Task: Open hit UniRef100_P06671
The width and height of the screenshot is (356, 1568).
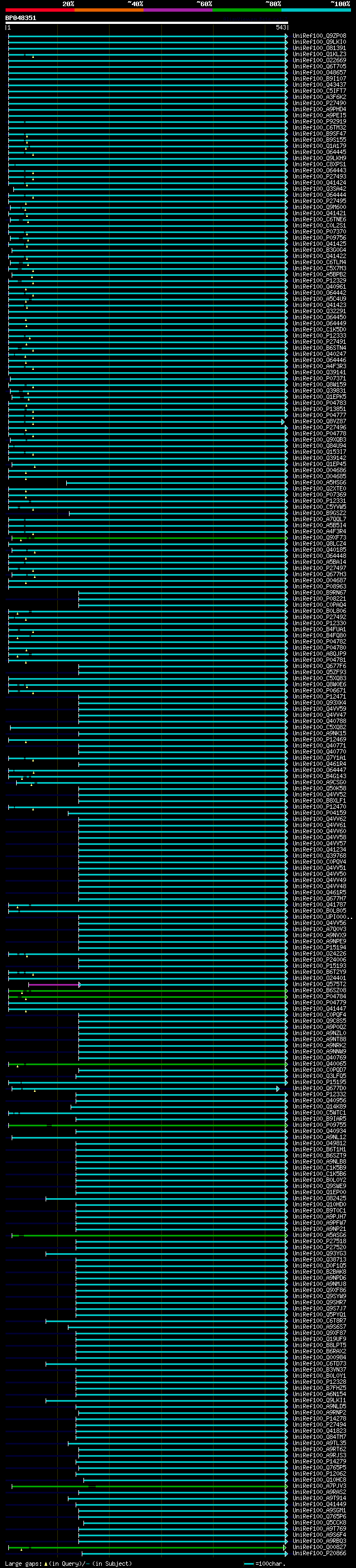Action: tap(319, 691)
